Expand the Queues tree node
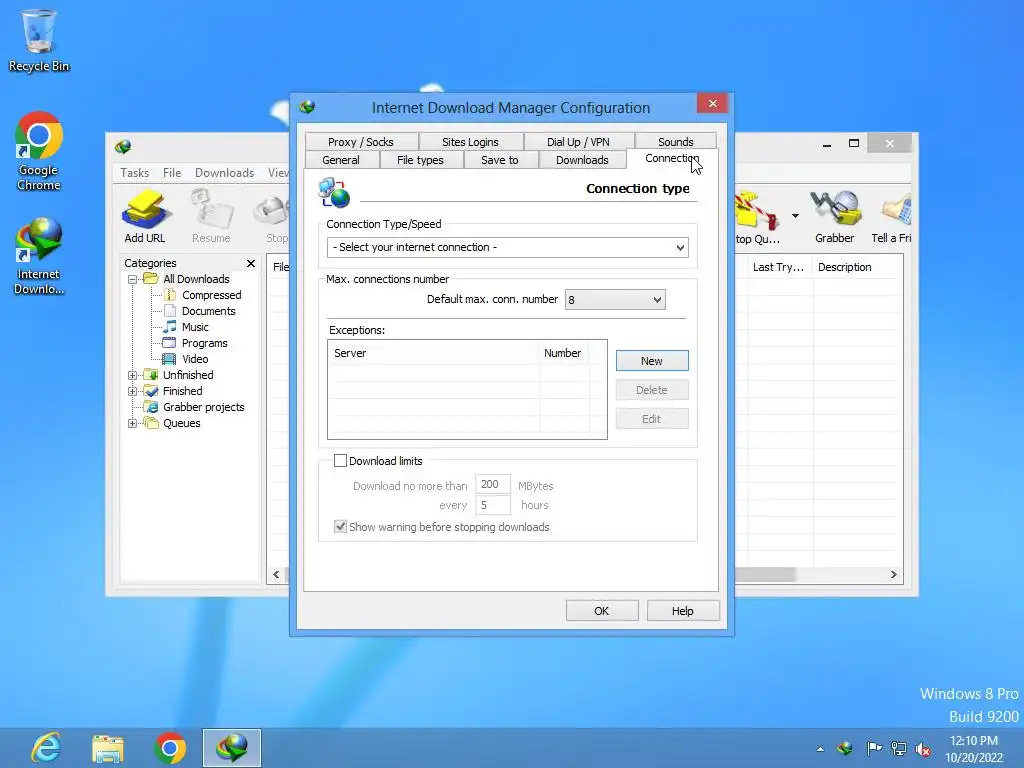The image size is (1024, 768). tap(133, 423)
